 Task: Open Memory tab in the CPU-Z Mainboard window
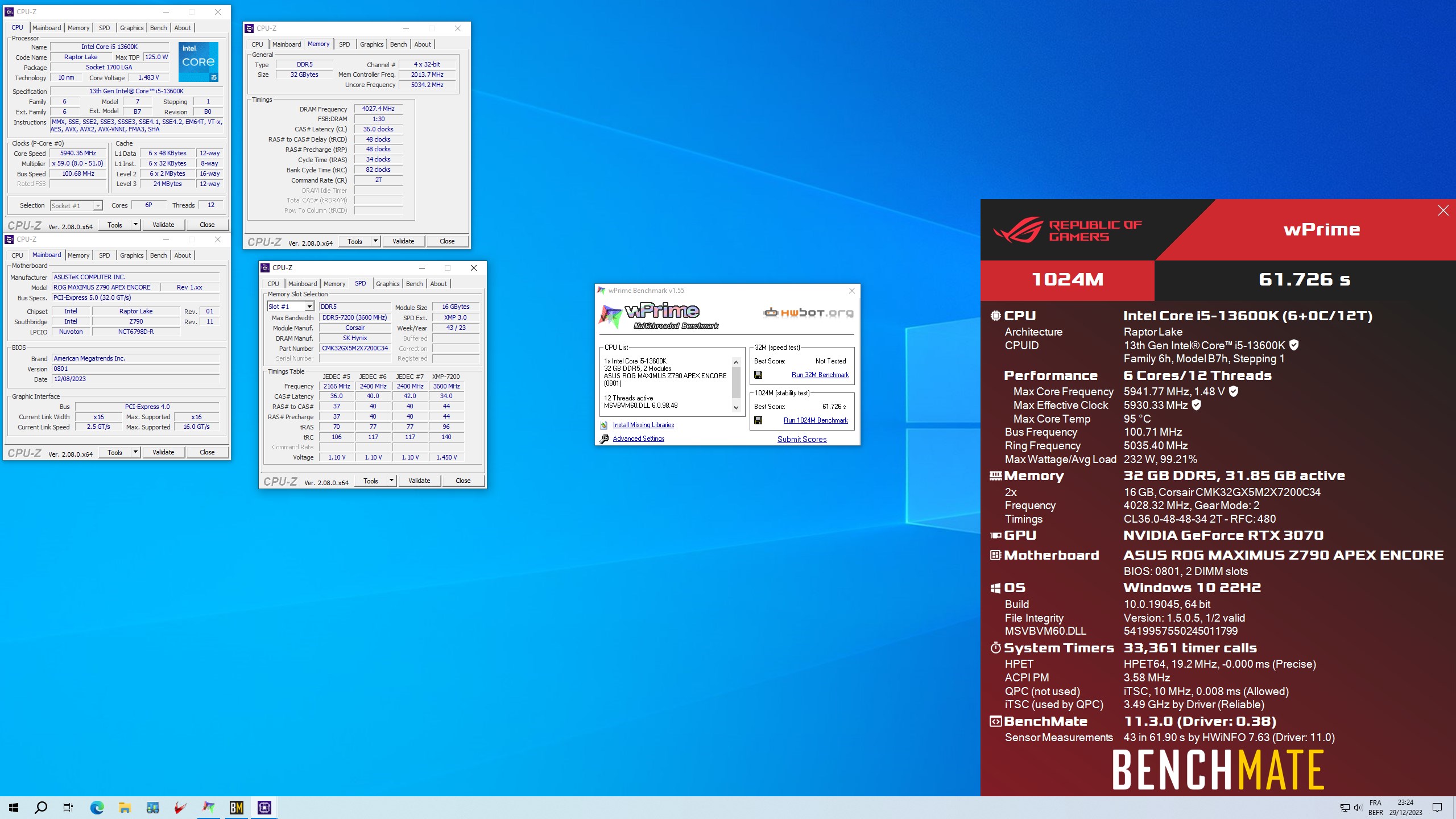pos(78,255)
